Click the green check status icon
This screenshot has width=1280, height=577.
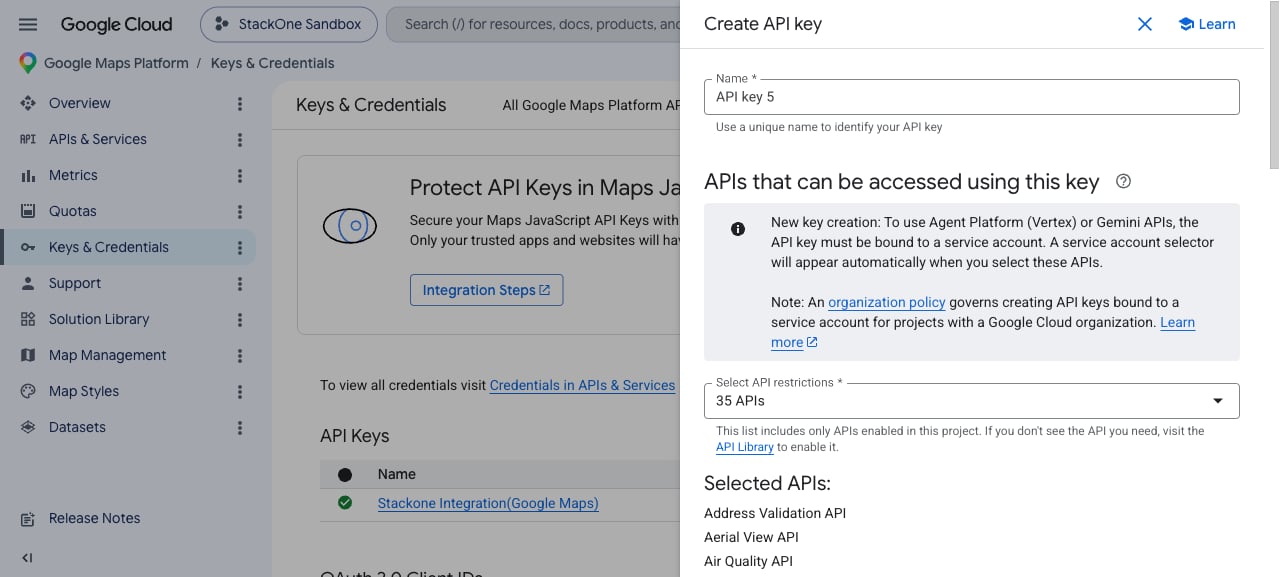[x=345, y=503]
